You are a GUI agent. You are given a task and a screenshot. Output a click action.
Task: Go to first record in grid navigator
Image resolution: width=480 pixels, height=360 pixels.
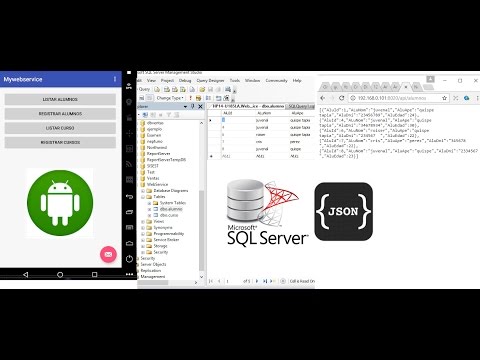pyautogui.click(x=211, y=281)
